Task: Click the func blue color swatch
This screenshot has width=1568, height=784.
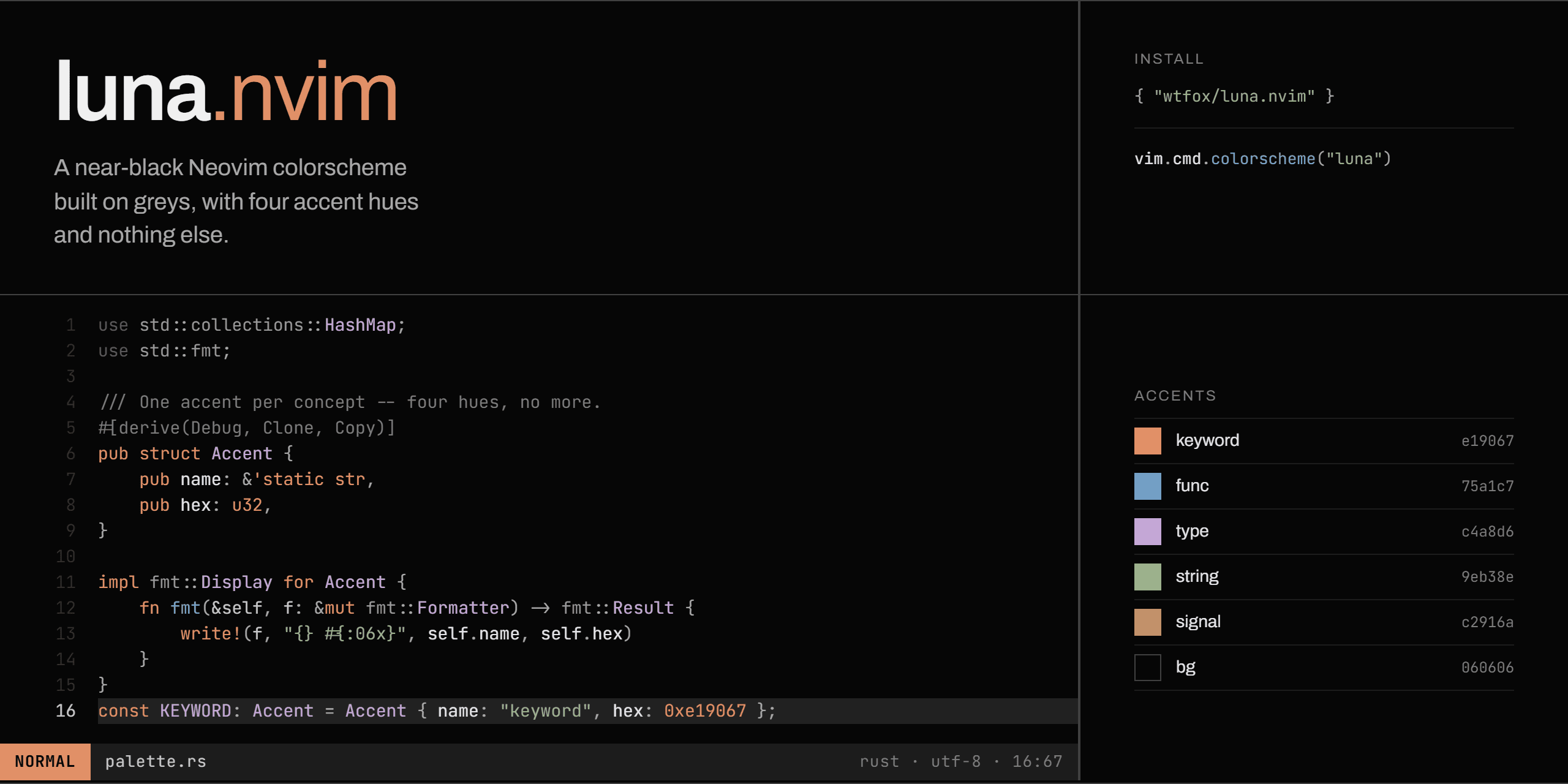Action: click(1147, 486)
